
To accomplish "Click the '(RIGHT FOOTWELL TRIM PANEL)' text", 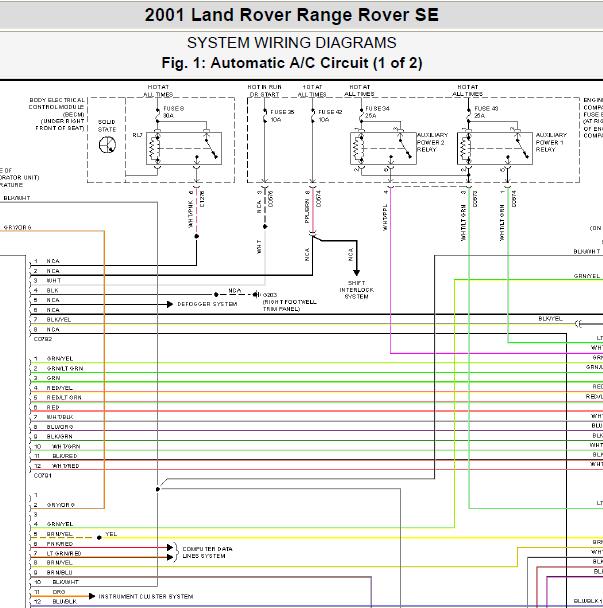I will (289, 306).
